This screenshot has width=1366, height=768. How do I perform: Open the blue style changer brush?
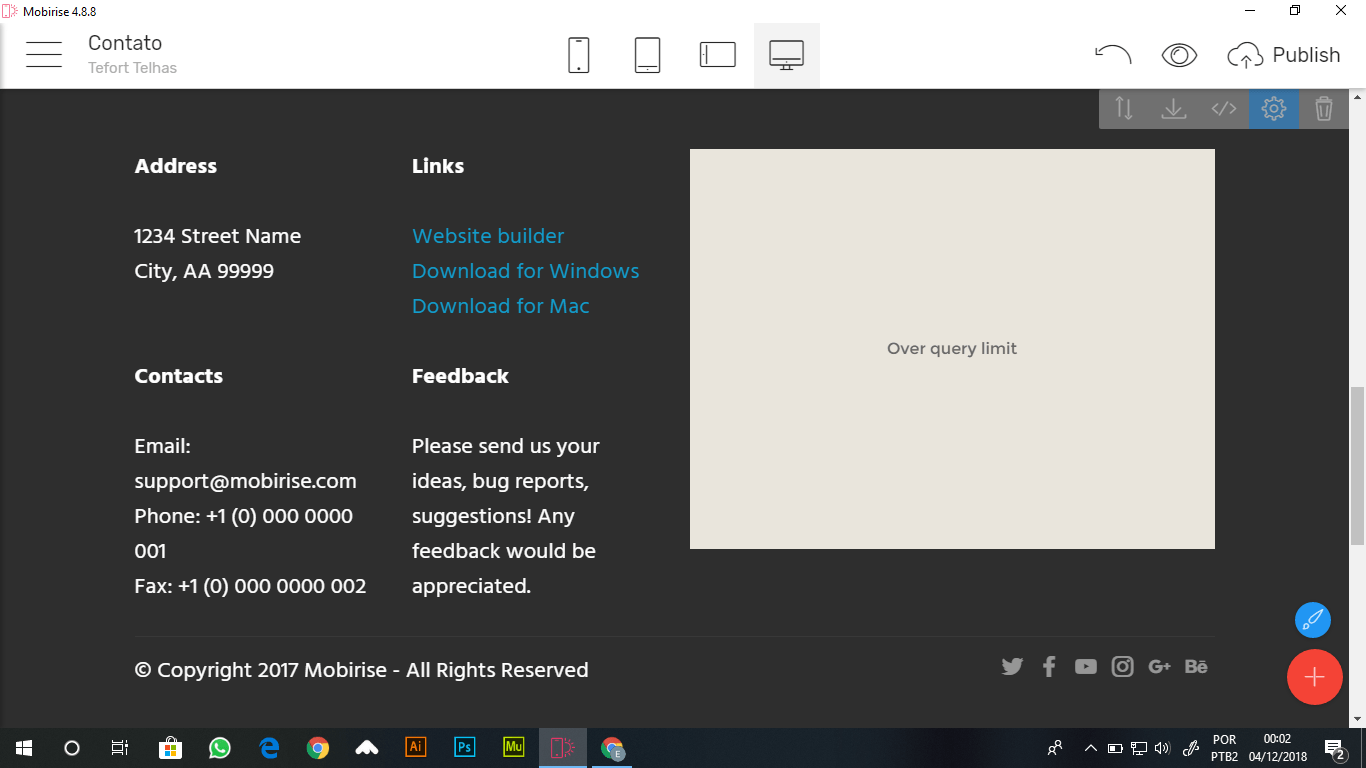(x=1313, y=620)
